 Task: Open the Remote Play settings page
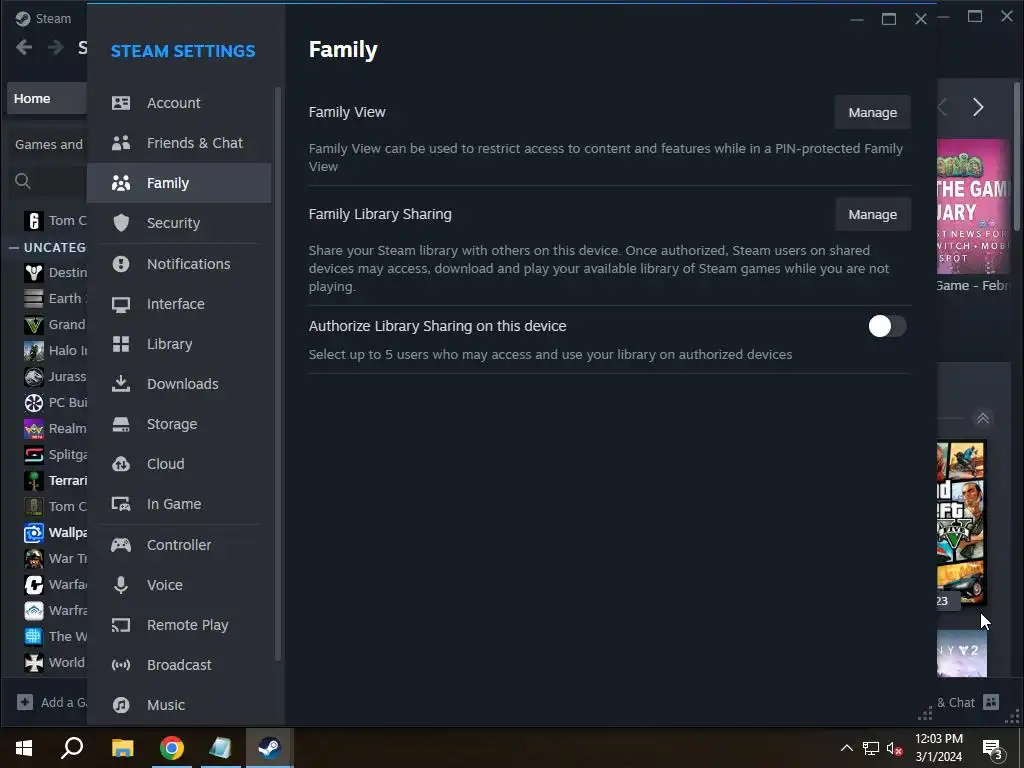[179, 625]
